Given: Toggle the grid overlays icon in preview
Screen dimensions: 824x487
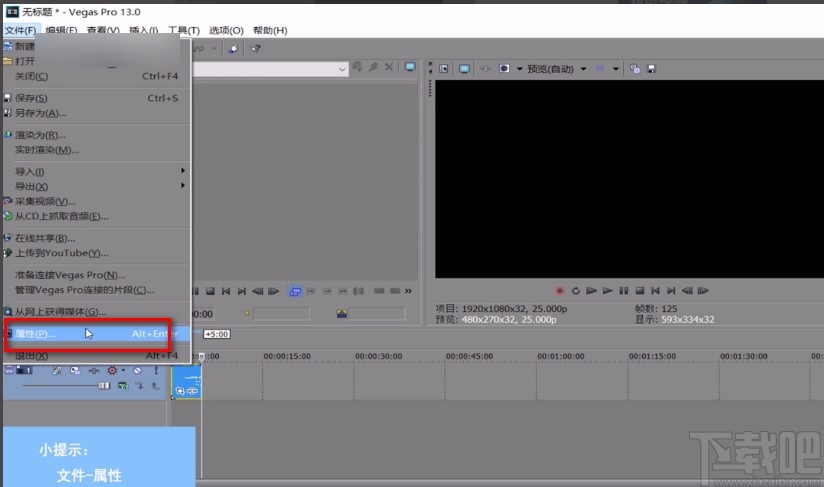Looking at the screenshot, I should point(600,69).
